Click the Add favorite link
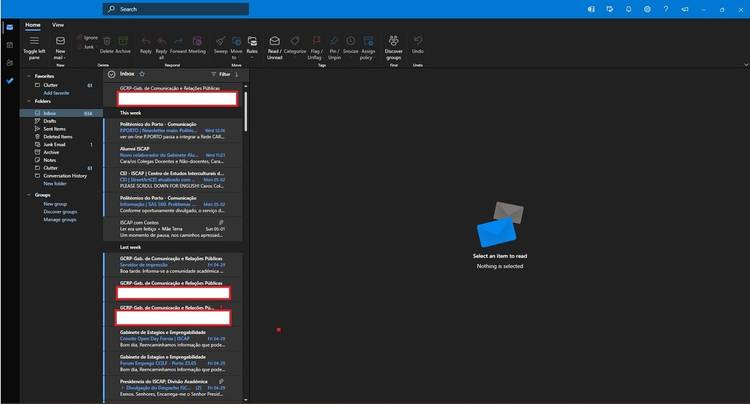Viewport: 750px width, 404px height. click(56, 93)
